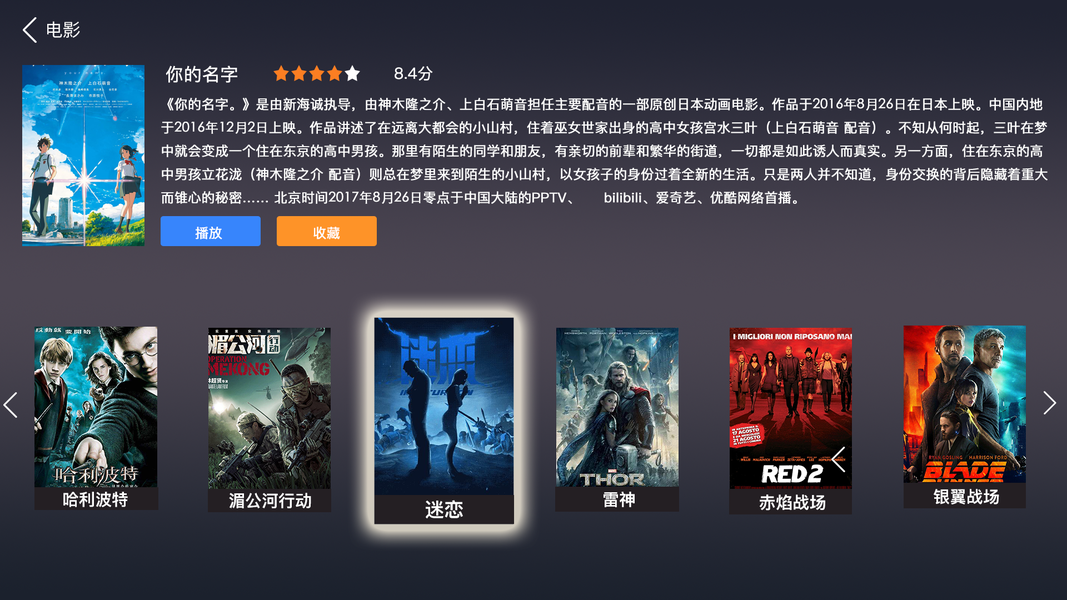Go back using the arrow beside 电影
The height and width of the screenshot is (600, 1067).
tap(29, 30)
